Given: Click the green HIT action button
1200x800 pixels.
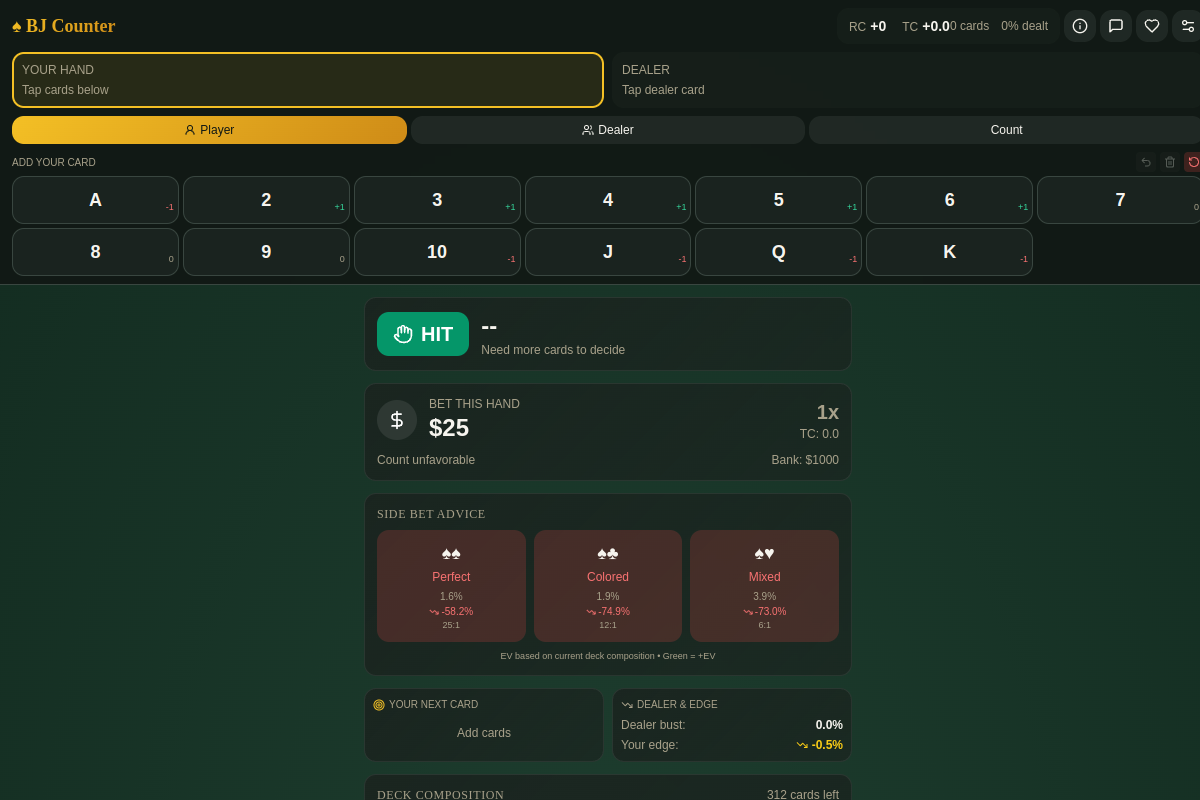Looking at the screenshot, I should (x=423, y=334).
